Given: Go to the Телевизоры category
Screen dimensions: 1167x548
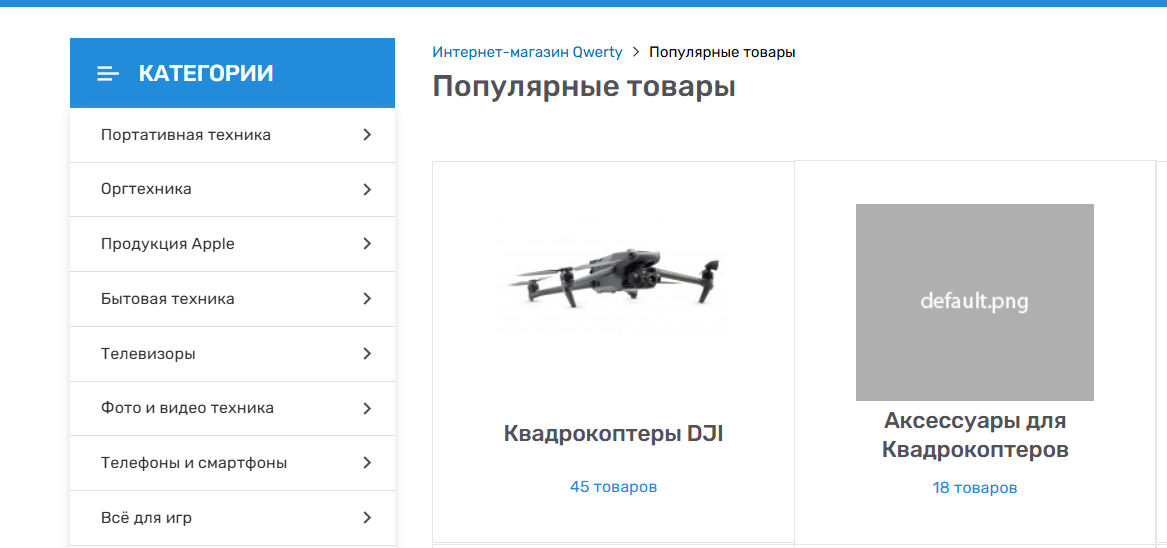Looking at the screenshot, I should 148,354.
